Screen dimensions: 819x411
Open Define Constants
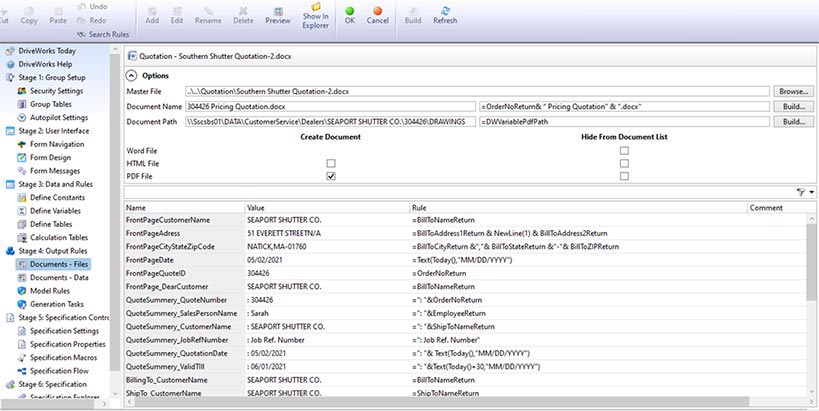tap(57, 197)
